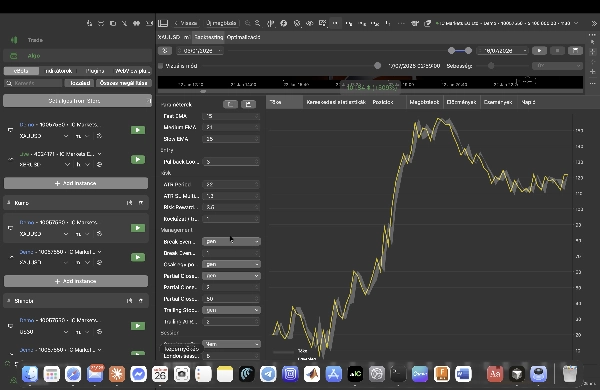Toggle the Vizuális mód checkbox

[x=161, y=66]
